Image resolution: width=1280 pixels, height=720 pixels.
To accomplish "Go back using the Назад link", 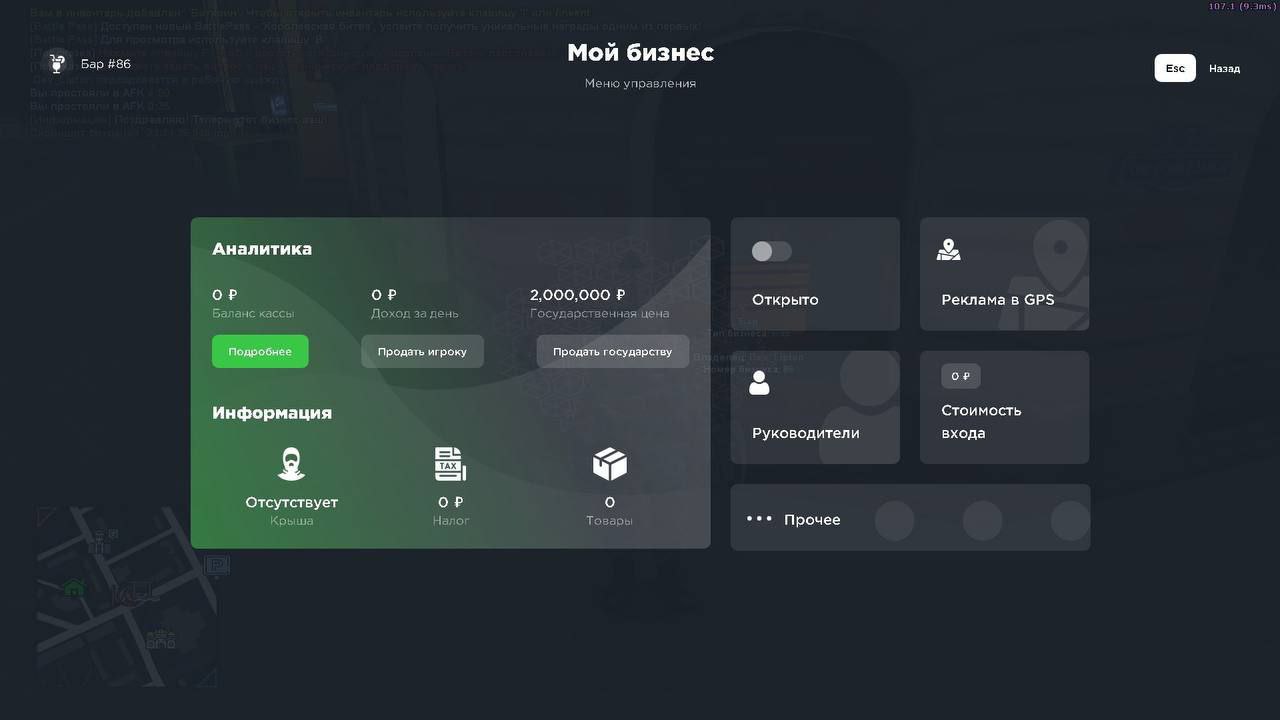I will click(1224, 68).
